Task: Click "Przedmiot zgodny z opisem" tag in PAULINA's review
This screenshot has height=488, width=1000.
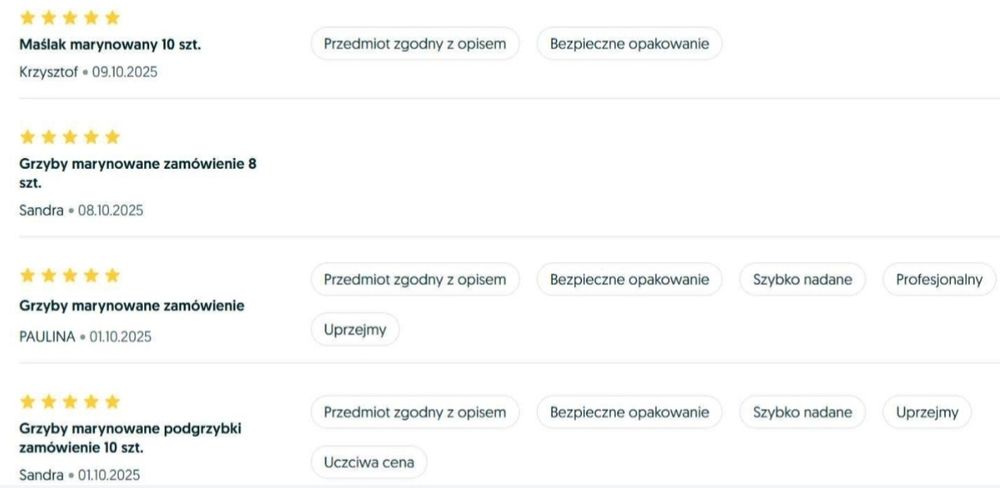Action: [415, 280]
